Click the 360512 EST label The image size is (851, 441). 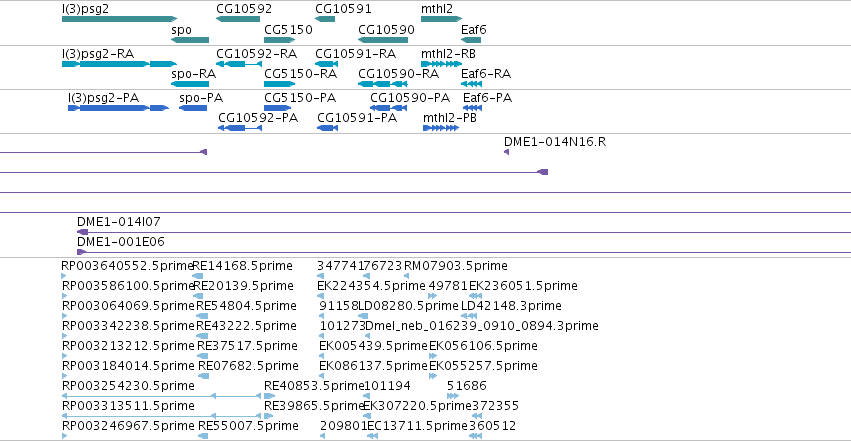tap(493, 426)
